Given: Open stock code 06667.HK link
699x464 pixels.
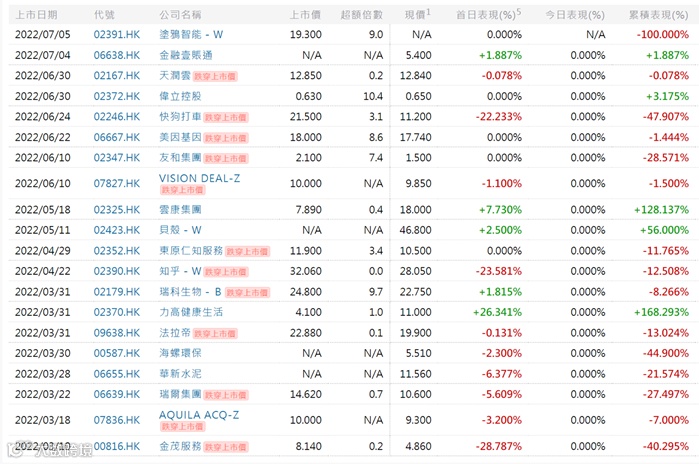Looking at the screenshot, I should pos(116,137).
